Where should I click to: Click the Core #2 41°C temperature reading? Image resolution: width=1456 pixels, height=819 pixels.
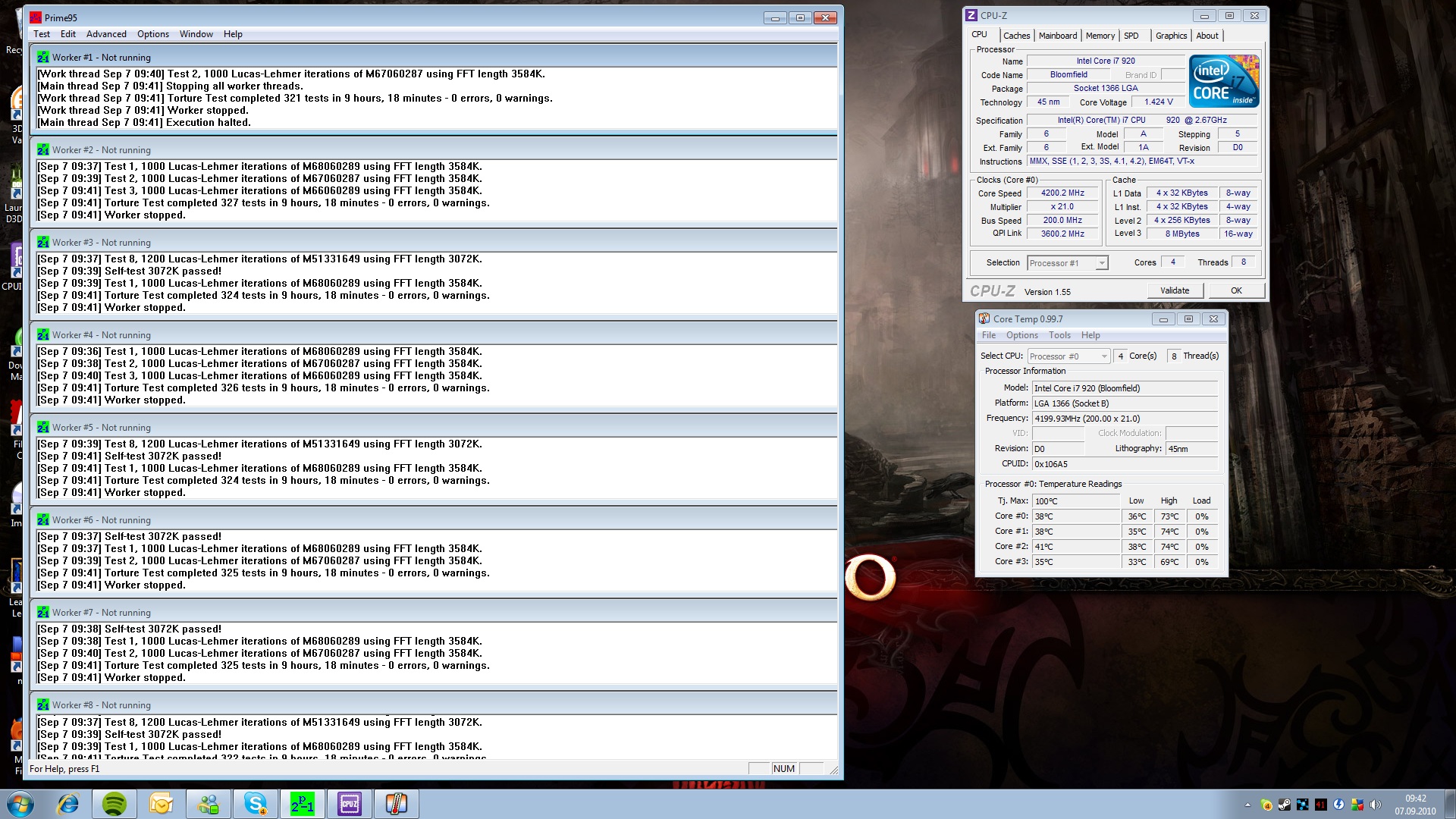click(x=1075, y=547)
